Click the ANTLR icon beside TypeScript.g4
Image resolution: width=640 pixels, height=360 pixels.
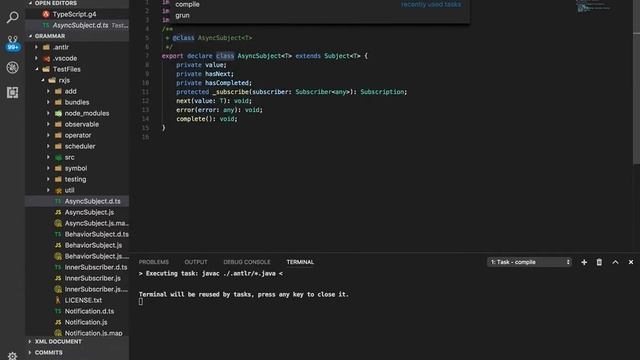tap(46, 14)
